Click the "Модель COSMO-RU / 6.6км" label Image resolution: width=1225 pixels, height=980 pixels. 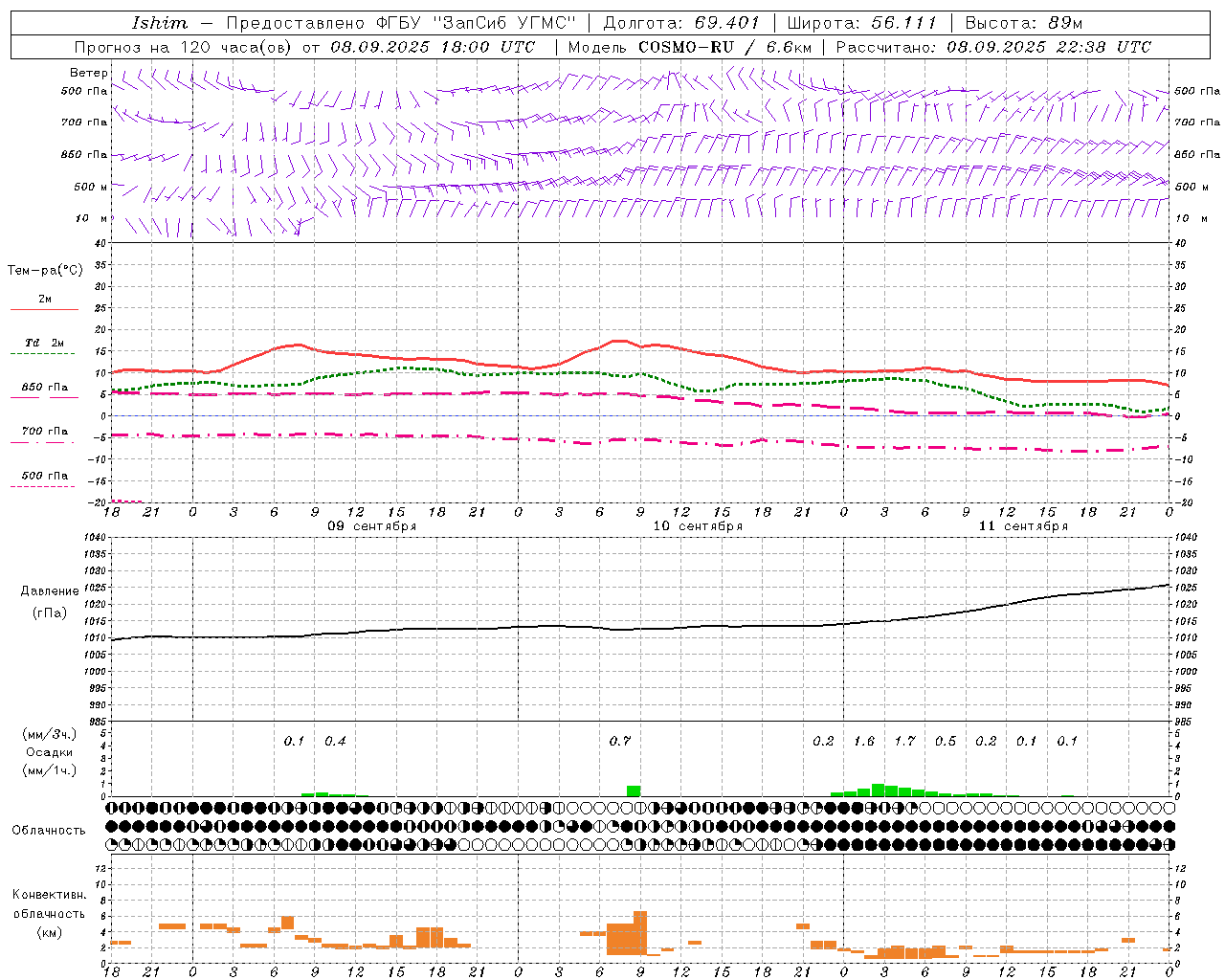690,47
